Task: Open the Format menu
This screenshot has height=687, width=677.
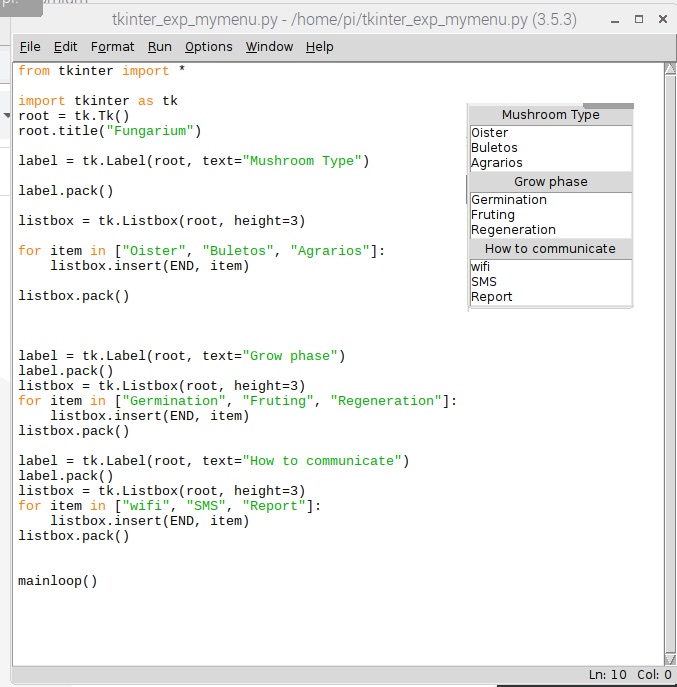Action: click(112, 46)
